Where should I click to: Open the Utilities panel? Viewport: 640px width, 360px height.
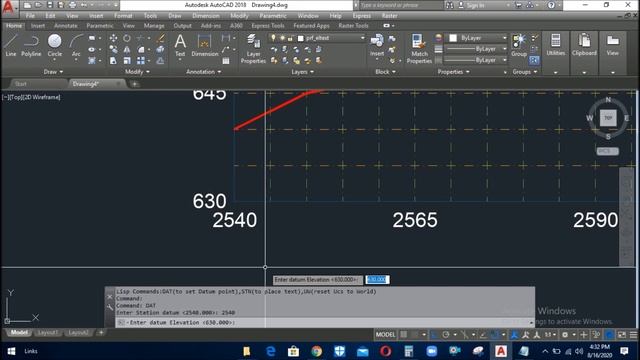(x=556, y=45)
